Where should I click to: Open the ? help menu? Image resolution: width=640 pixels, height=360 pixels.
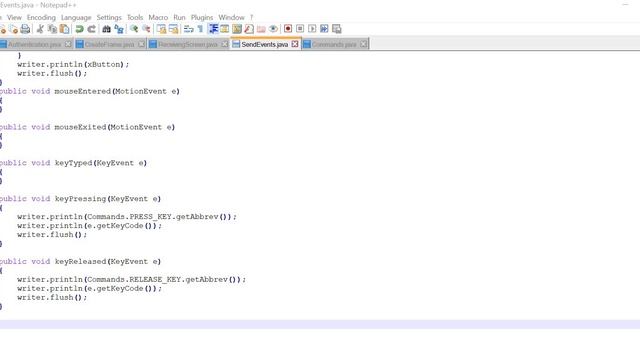251,18
